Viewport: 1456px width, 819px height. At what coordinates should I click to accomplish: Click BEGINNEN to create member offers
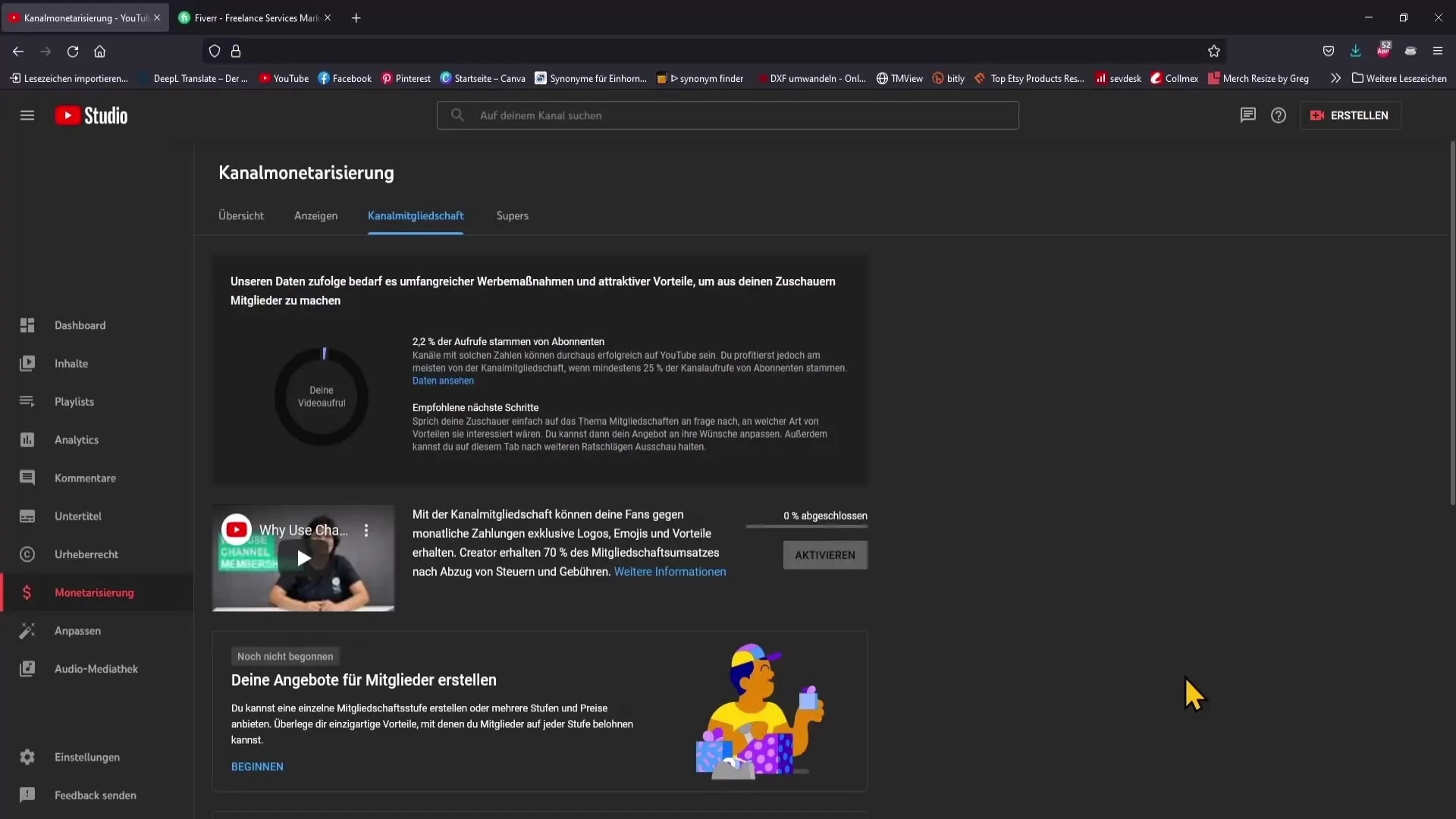pyautogui.click(x=257, y=766)
